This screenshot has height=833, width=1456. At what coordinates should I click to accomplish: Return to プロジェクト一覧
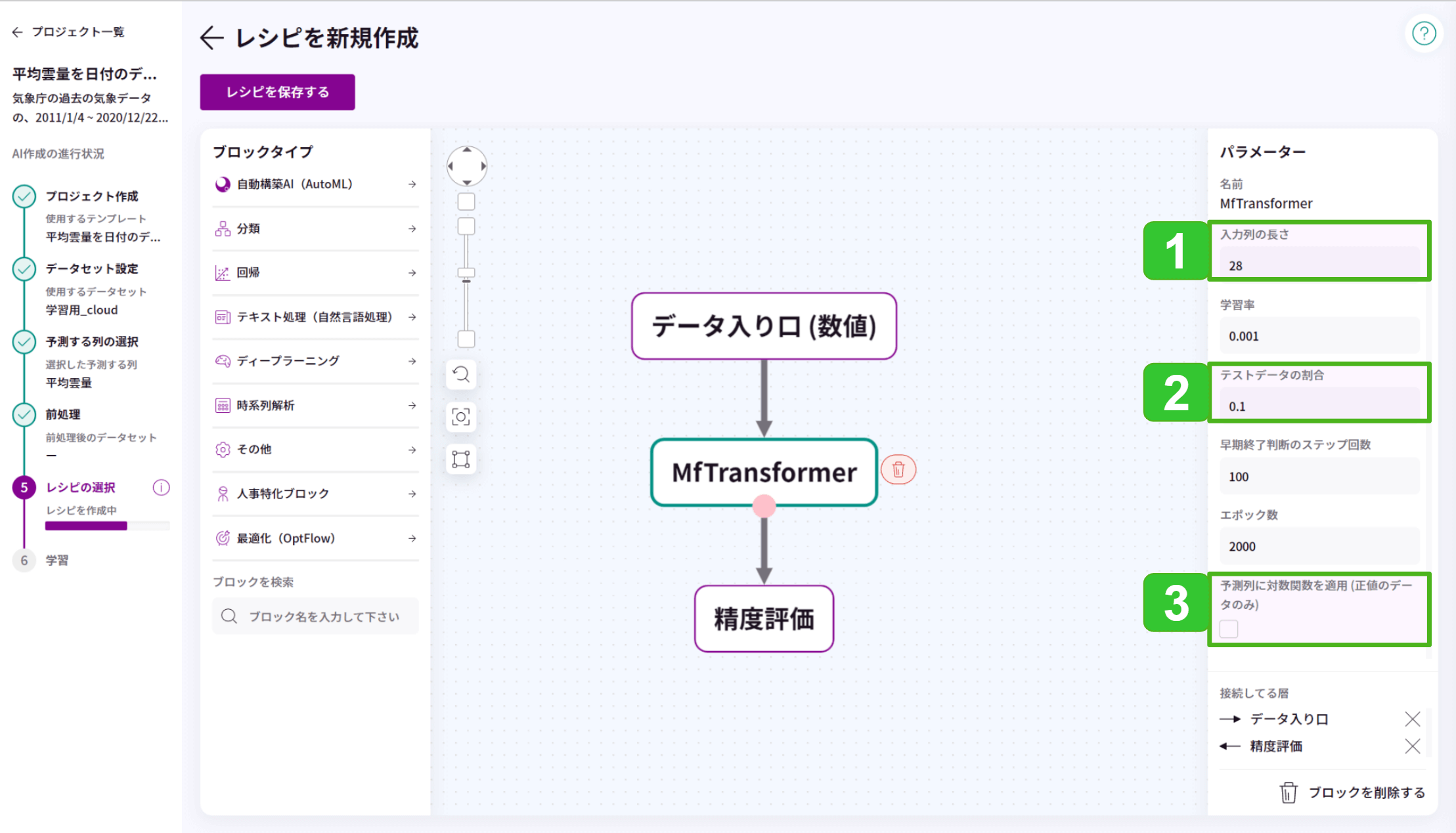coord(68,32)
